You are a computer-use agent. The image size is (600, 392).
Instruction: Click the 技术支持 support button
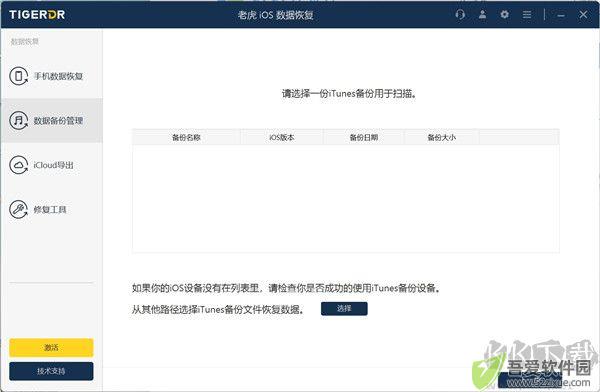51,371
